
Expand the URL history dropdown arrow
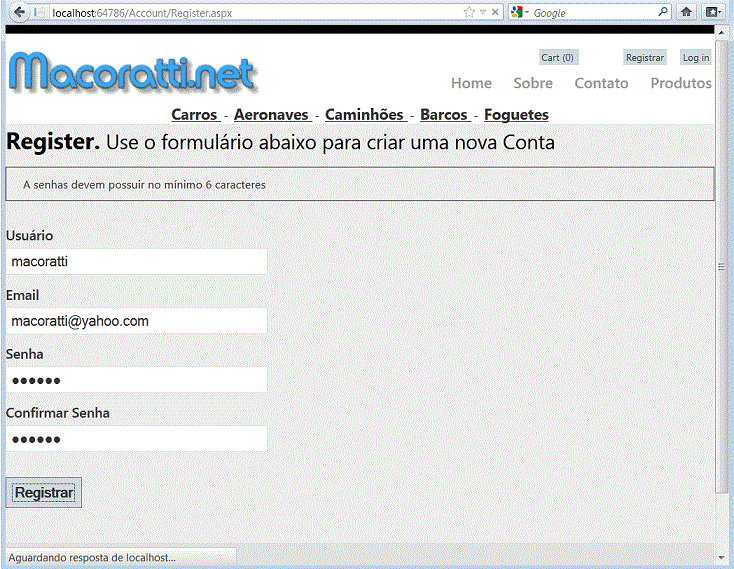483,12
